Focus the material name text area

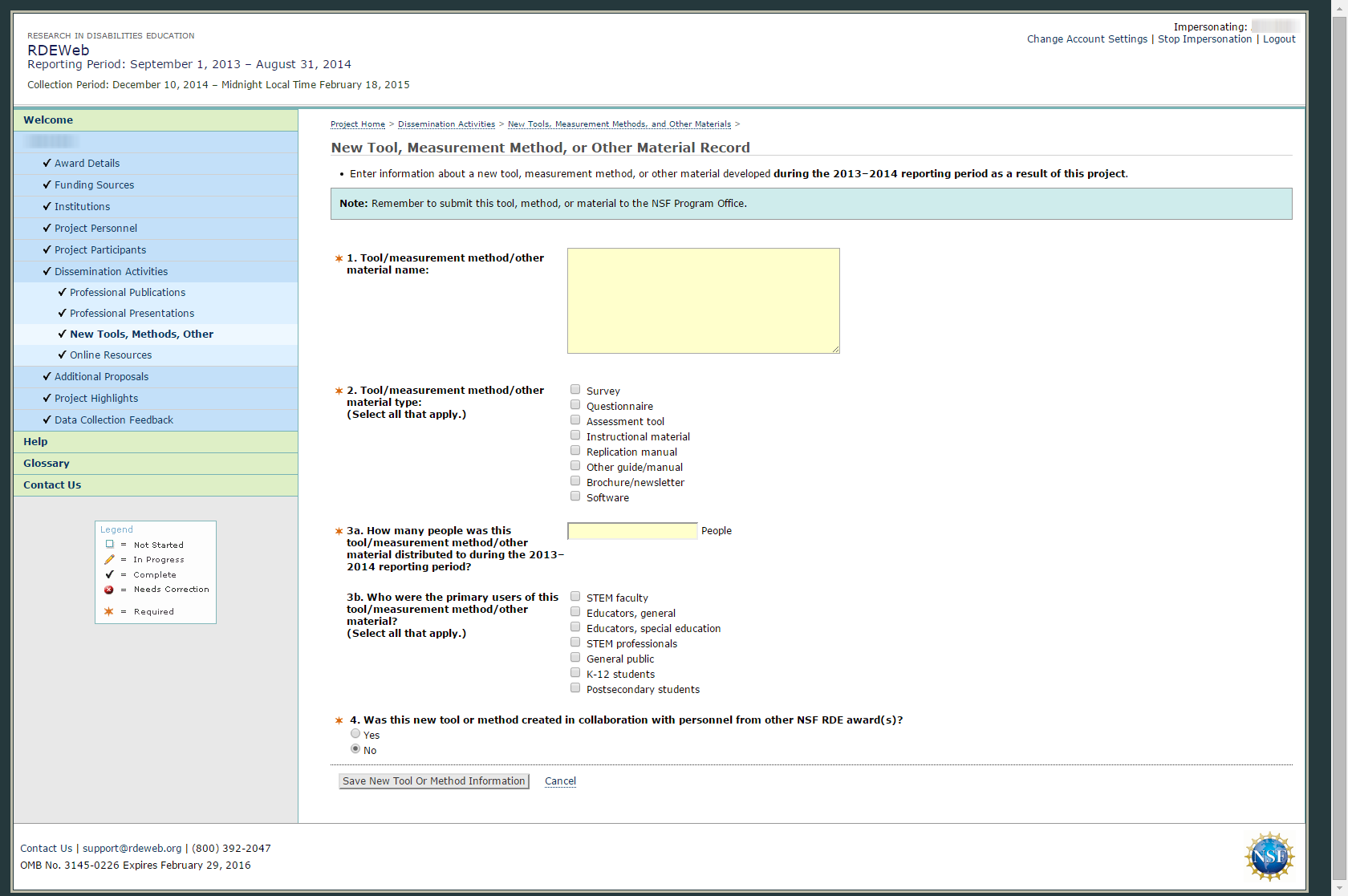point(703,301)
